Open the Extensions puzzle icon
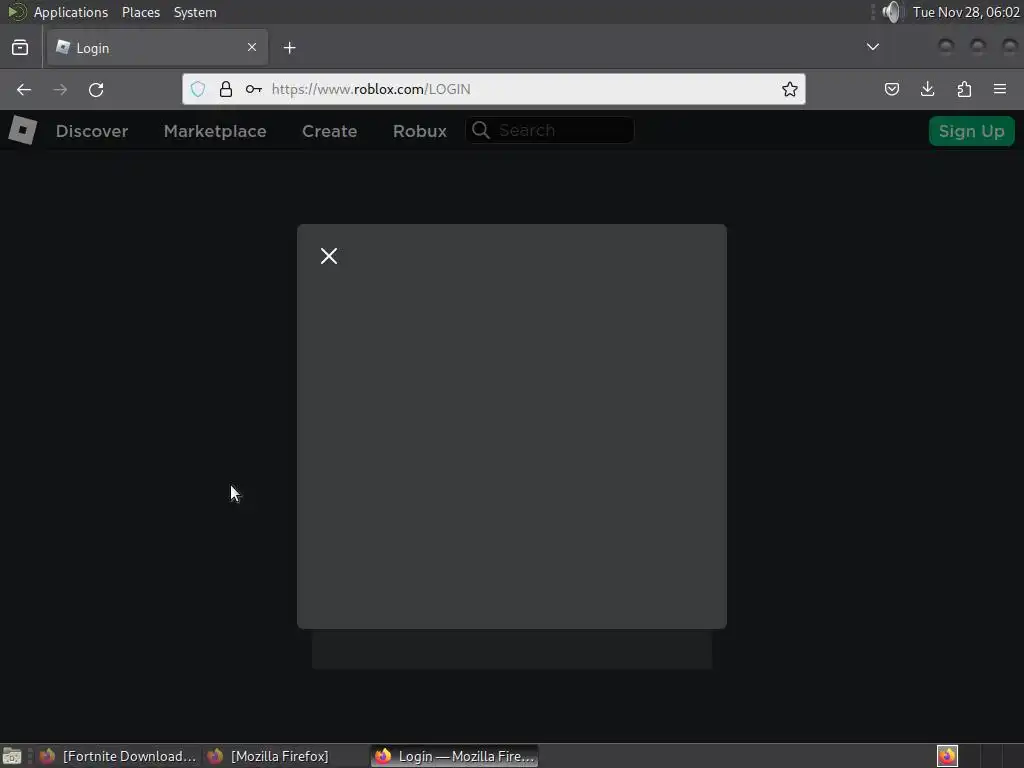Viewport: 1024px width, 768px height. [964, 89]
